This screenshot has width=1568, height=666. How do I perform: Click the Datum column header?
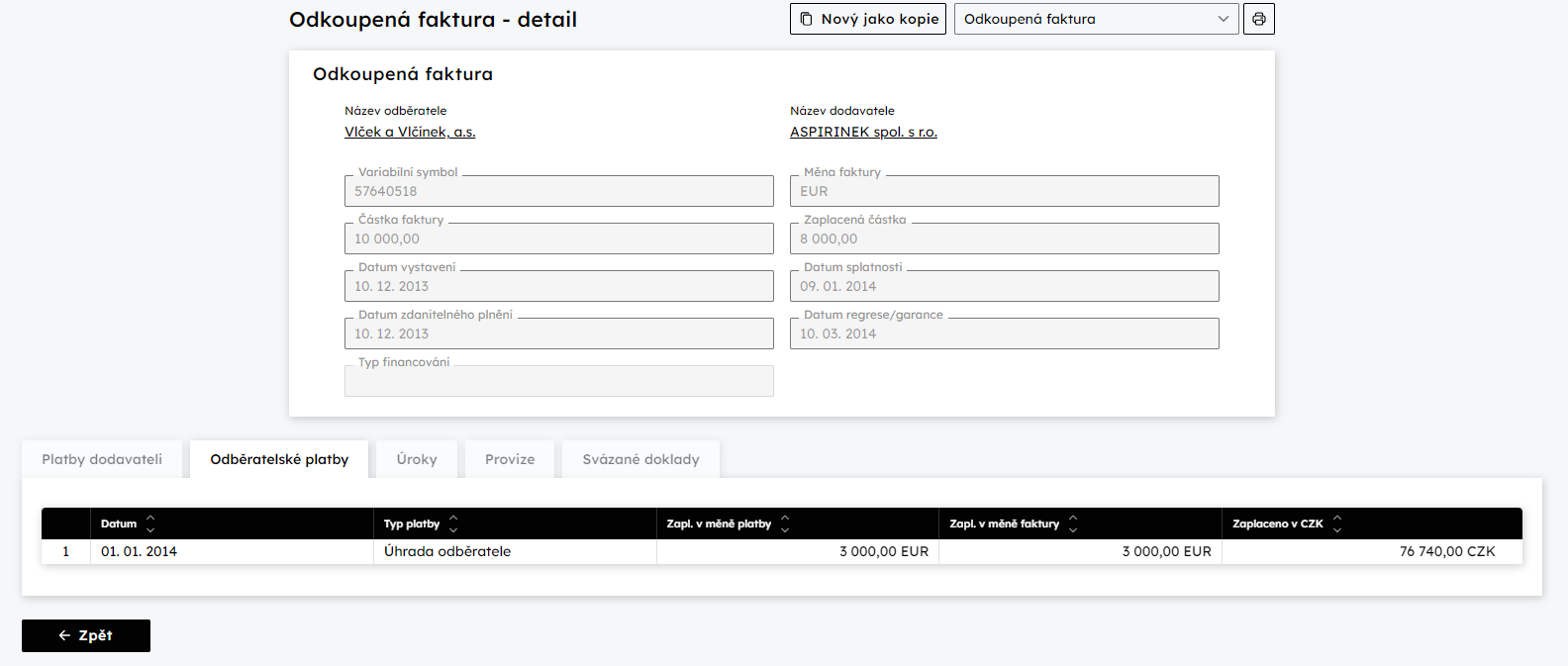click(232, 523)
